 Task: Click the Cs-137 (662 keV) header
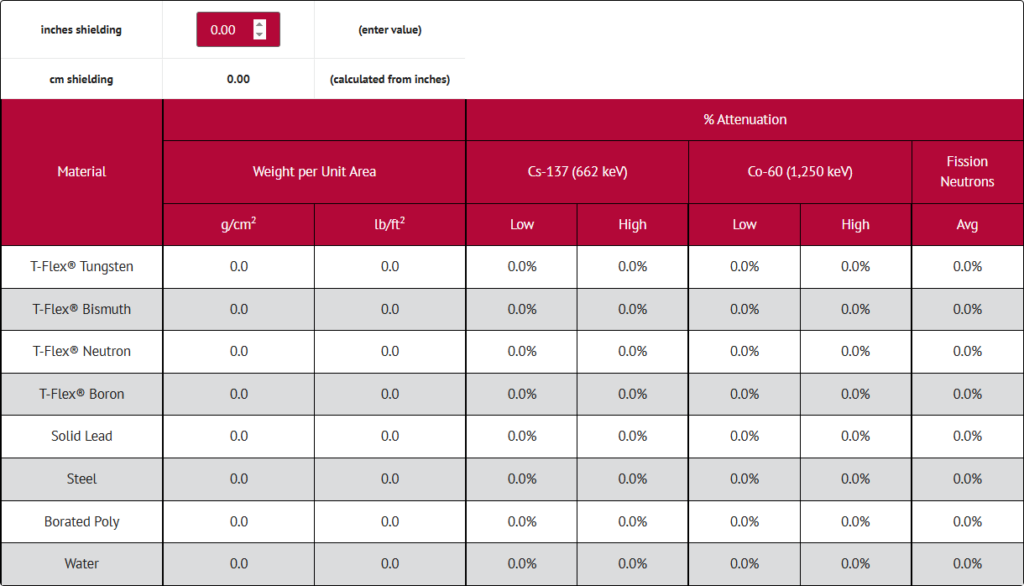(577, 172)
